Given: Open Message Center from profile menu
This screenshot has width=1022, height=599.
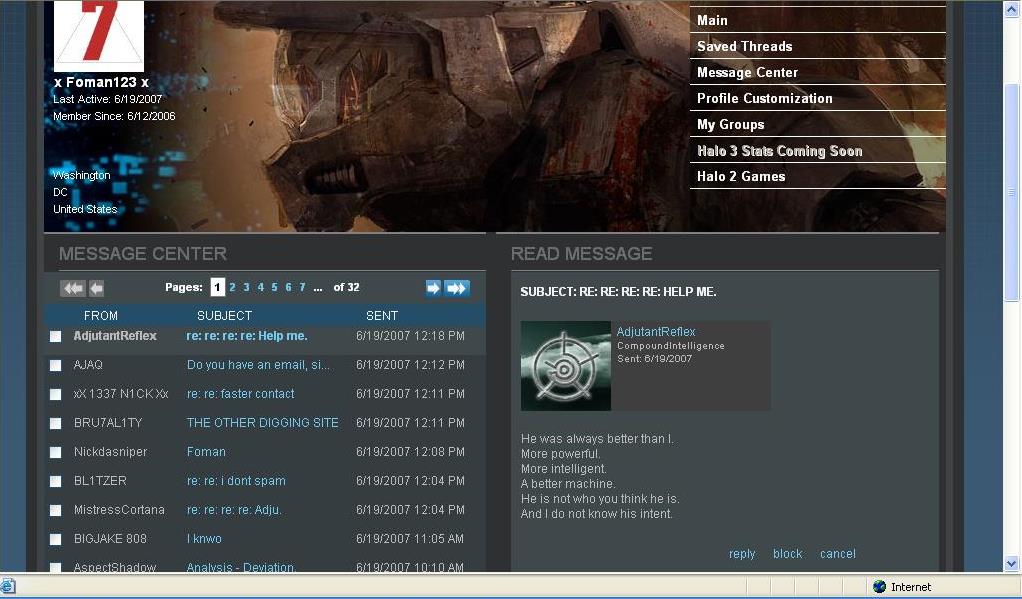Looking at the screenshot, I should click(747, 72).
